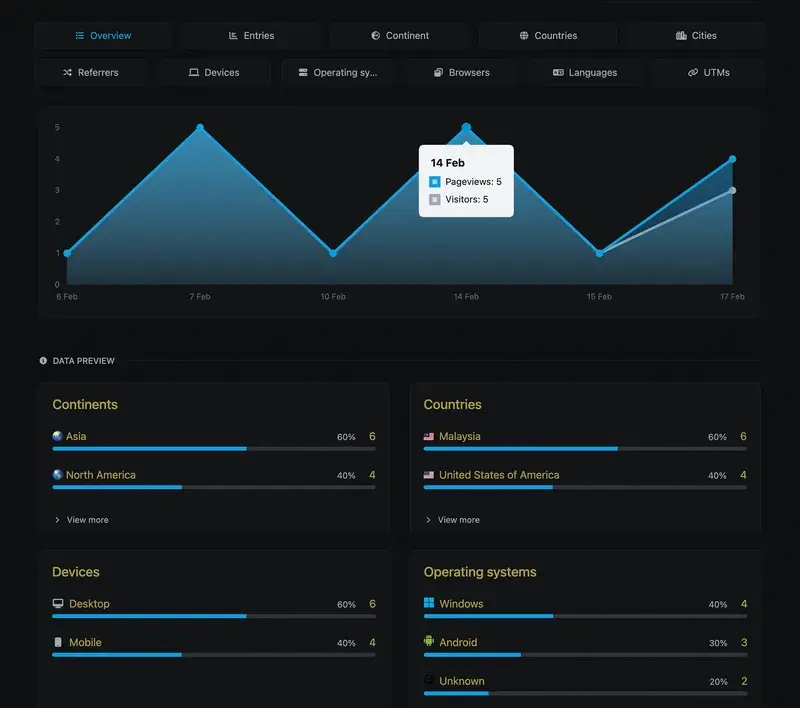The height and width of the screenshot is (708, 800).
Task: Open the Continent tab
Action: (399, 36)
